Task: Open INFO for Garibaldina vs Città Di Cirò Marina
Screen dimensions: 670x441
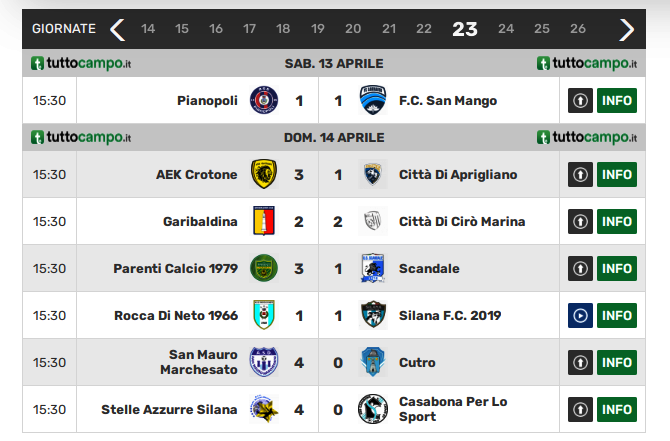Action: tap(617, 221)
